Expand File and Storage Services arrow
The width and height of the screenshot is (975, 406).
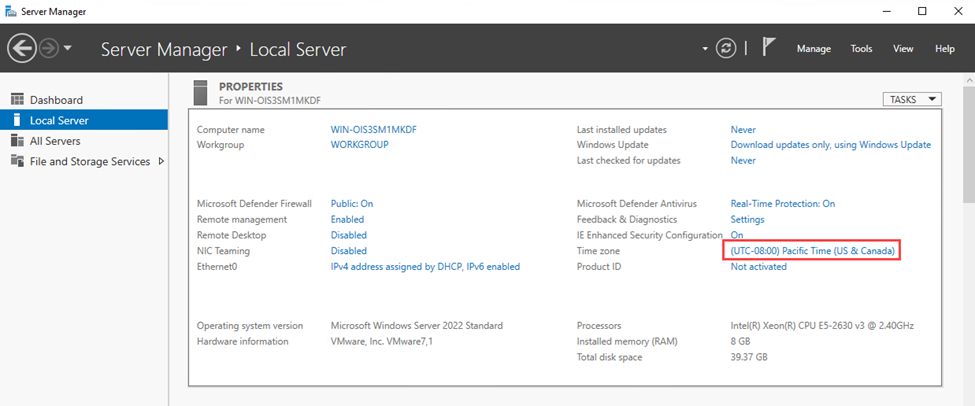(x=161, y=162)
